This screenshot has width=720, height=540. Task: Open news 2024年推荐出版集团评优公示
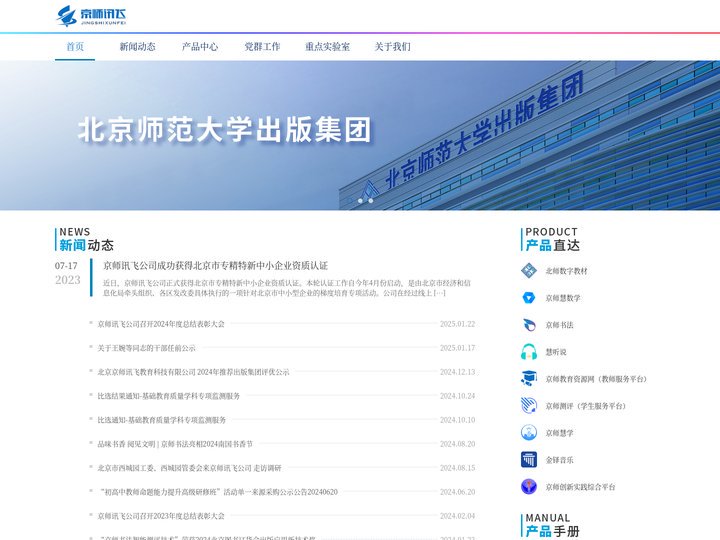[193, 372]
